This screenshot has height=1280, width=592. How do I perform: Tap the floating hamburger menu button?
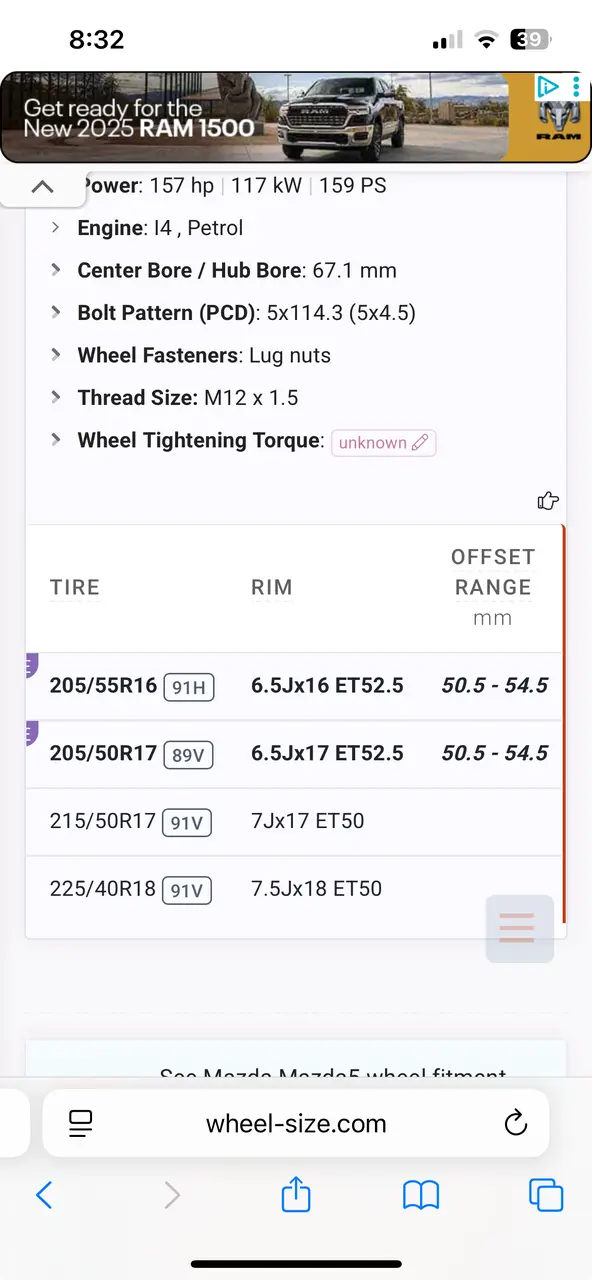click(518, 928)
